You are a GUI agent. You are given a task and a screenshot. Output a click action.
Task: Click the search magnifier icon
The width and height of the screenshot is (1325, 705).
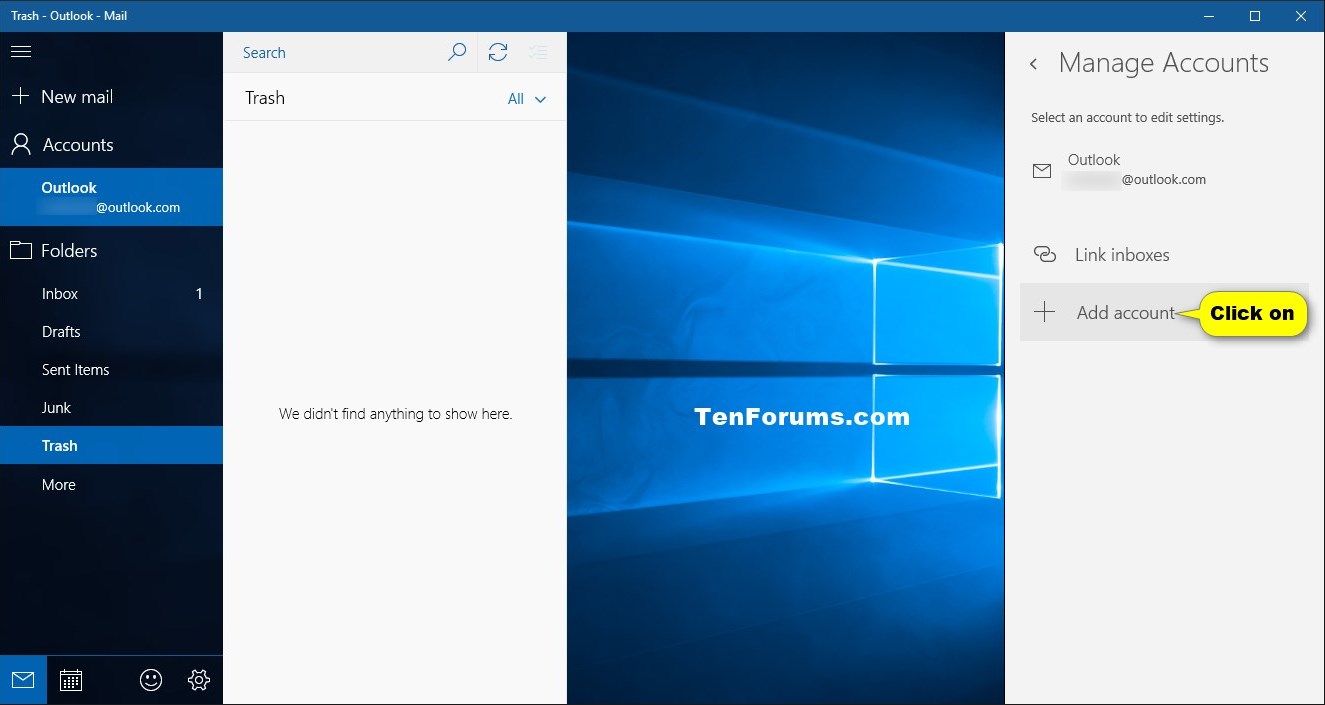[457, 52]
